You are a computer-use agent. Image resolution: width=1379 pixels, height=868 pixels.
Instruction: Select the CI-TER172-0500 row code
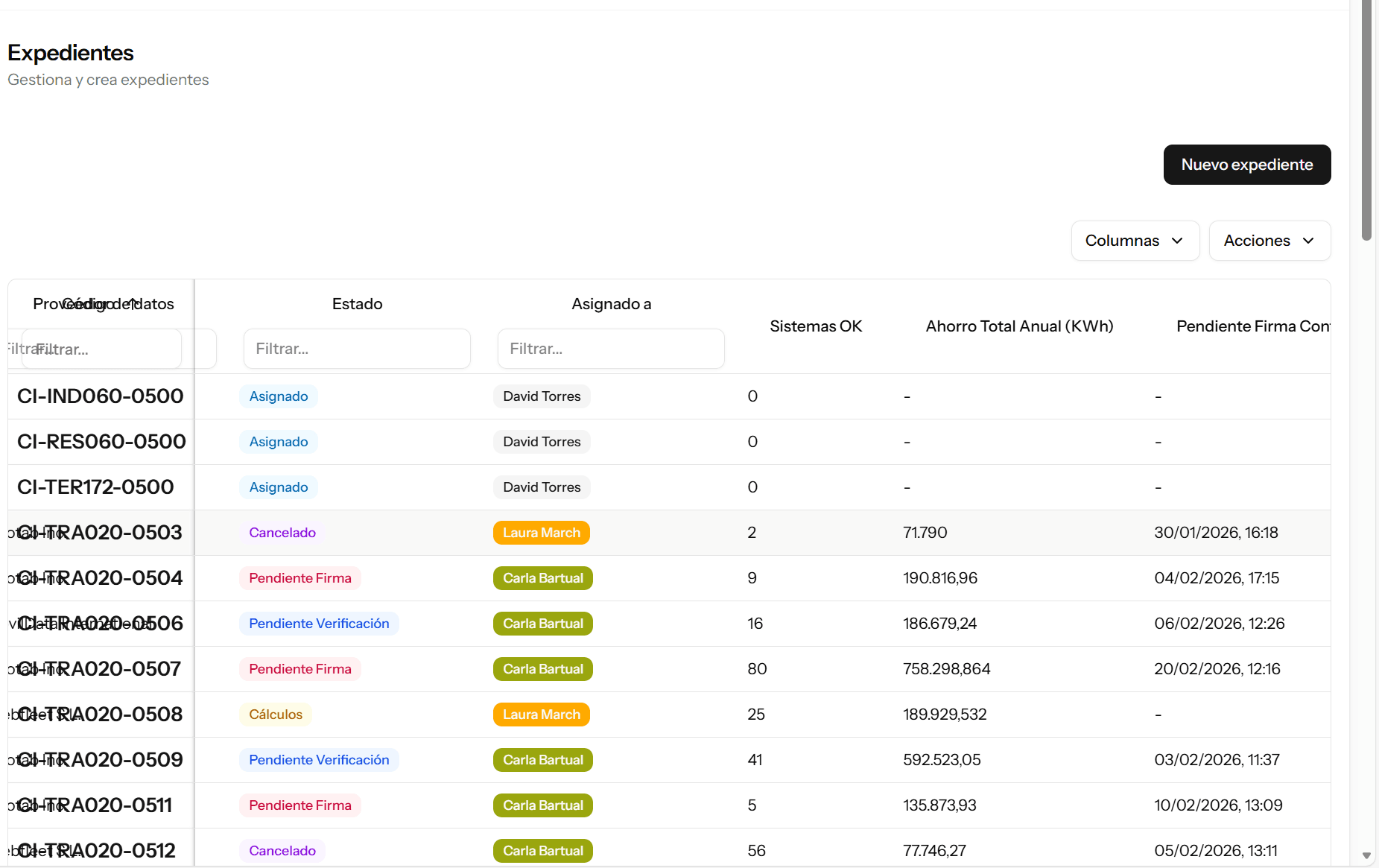pos(95,487)
